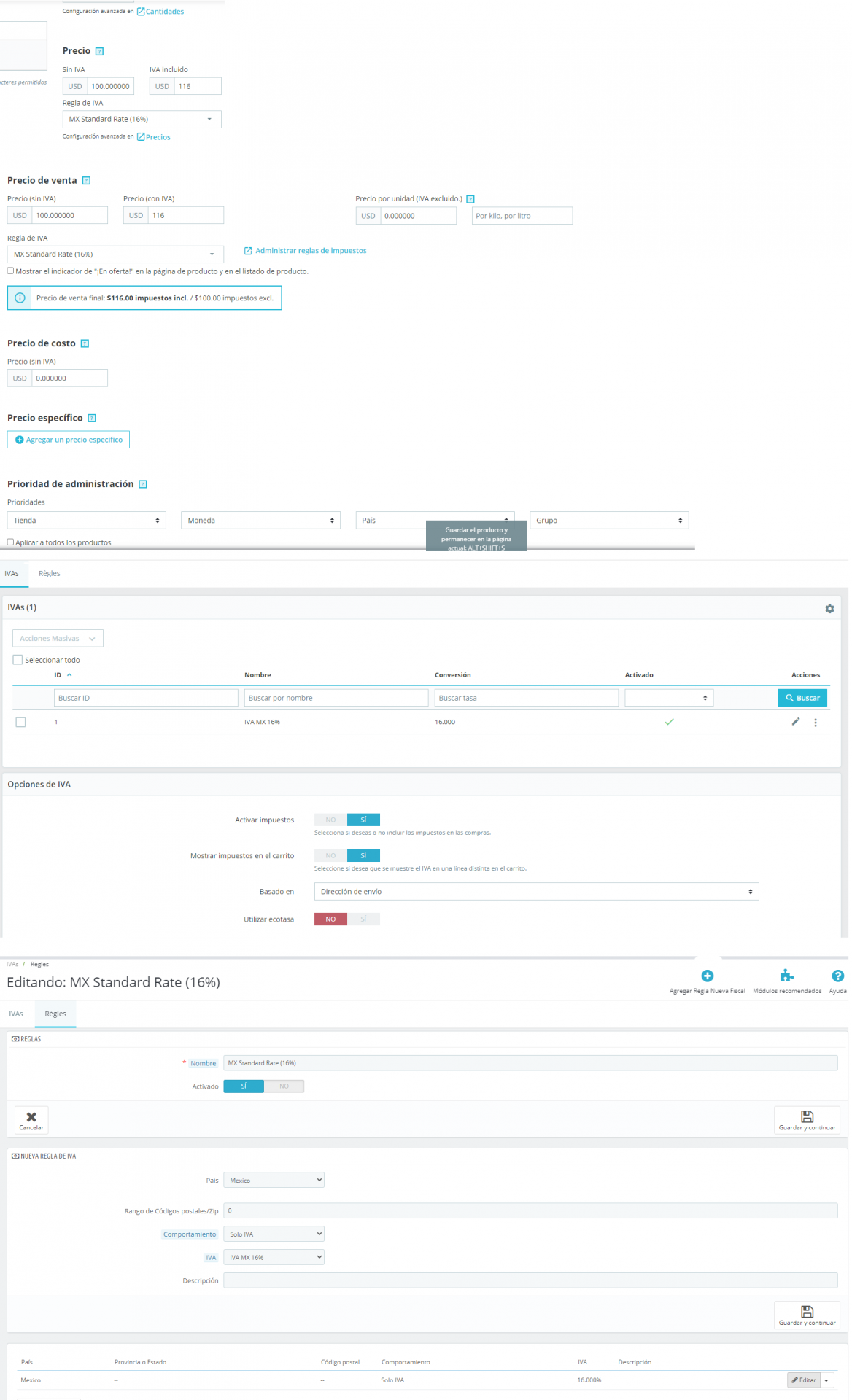Open the Cantidades advanced configuration link
Screen dimensions: 852x1400
coord(160,12)
